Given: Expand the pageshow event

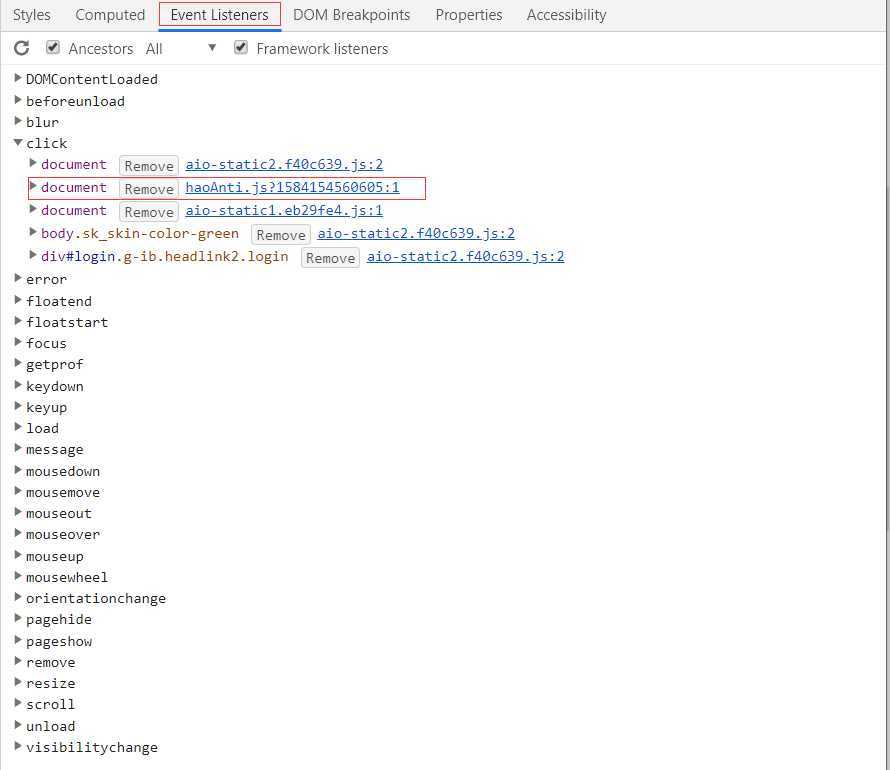Looking at the screenshot, I should (x=18, y=640).
